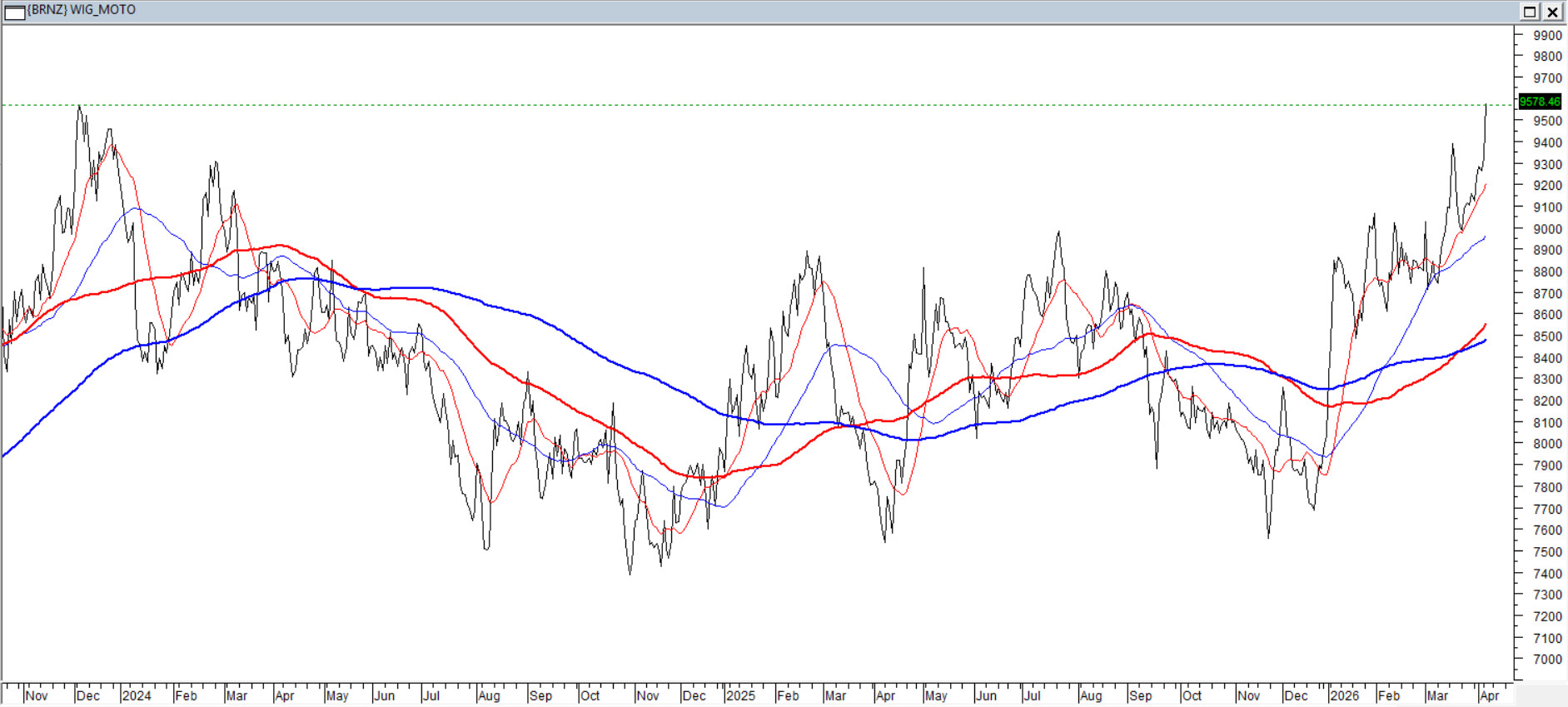Click the 8500 value on price axis
1568x707 pixels.
[1547, 336]
